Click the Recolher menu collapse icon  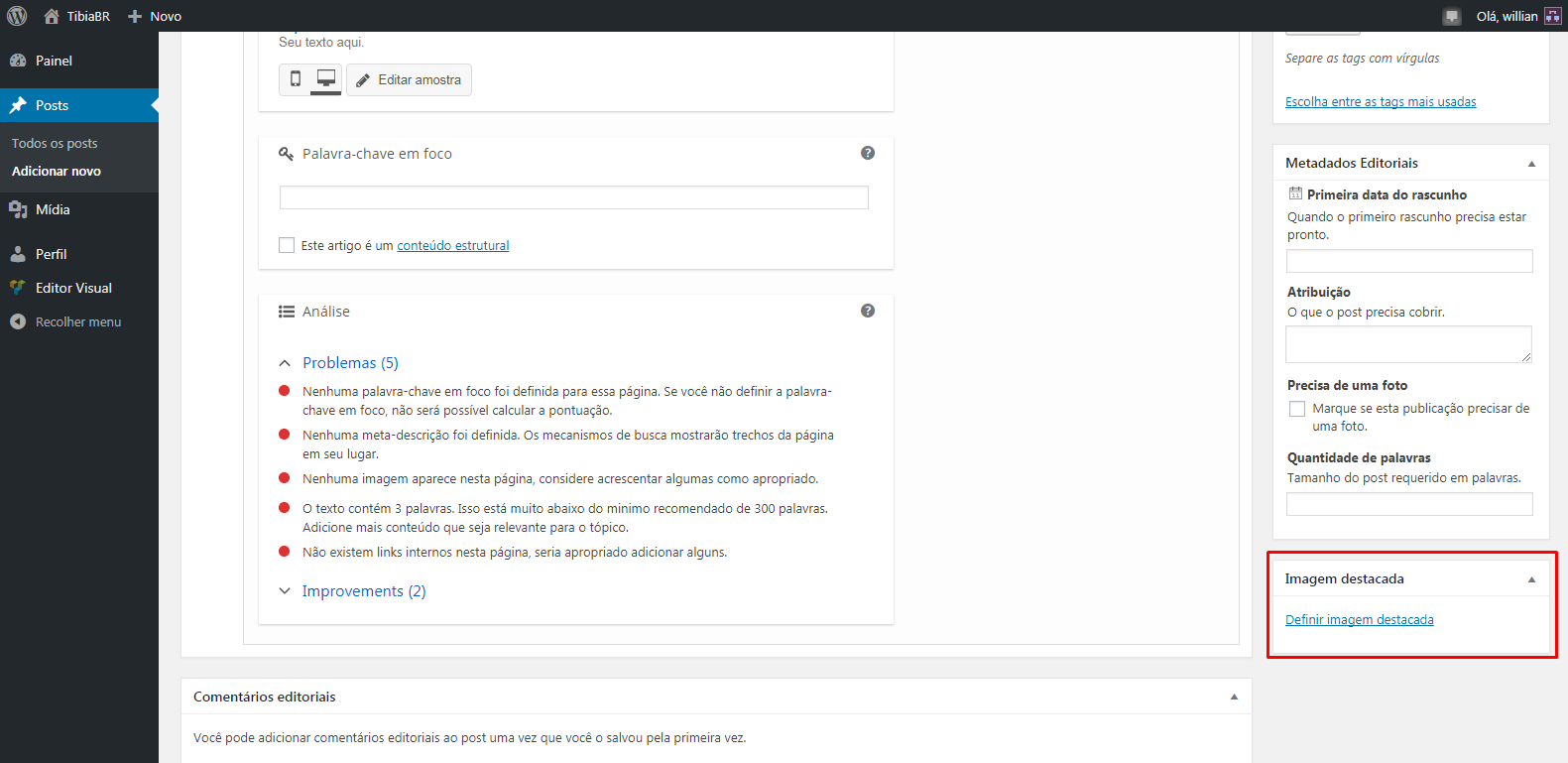18,321
